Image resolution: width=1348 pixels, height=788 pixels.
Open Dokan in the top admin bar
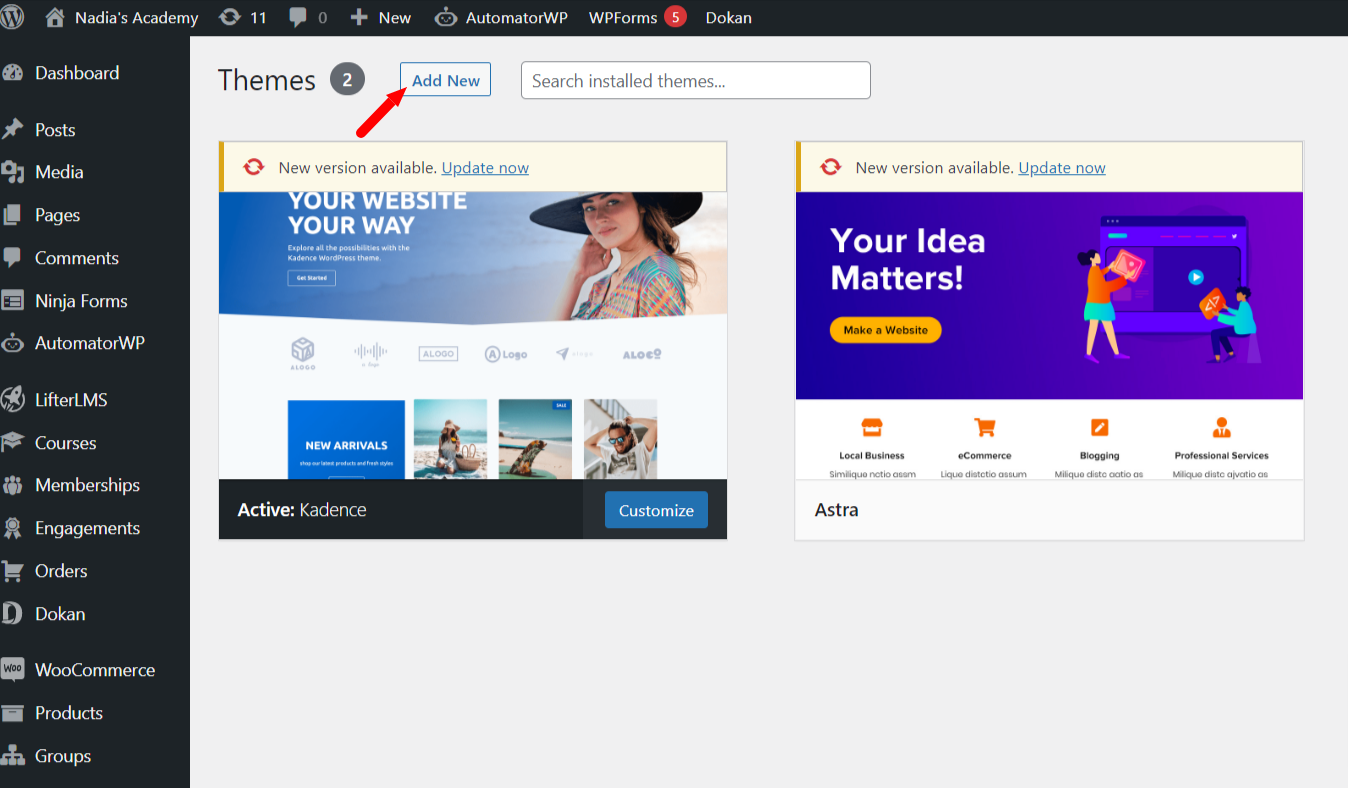729,17
